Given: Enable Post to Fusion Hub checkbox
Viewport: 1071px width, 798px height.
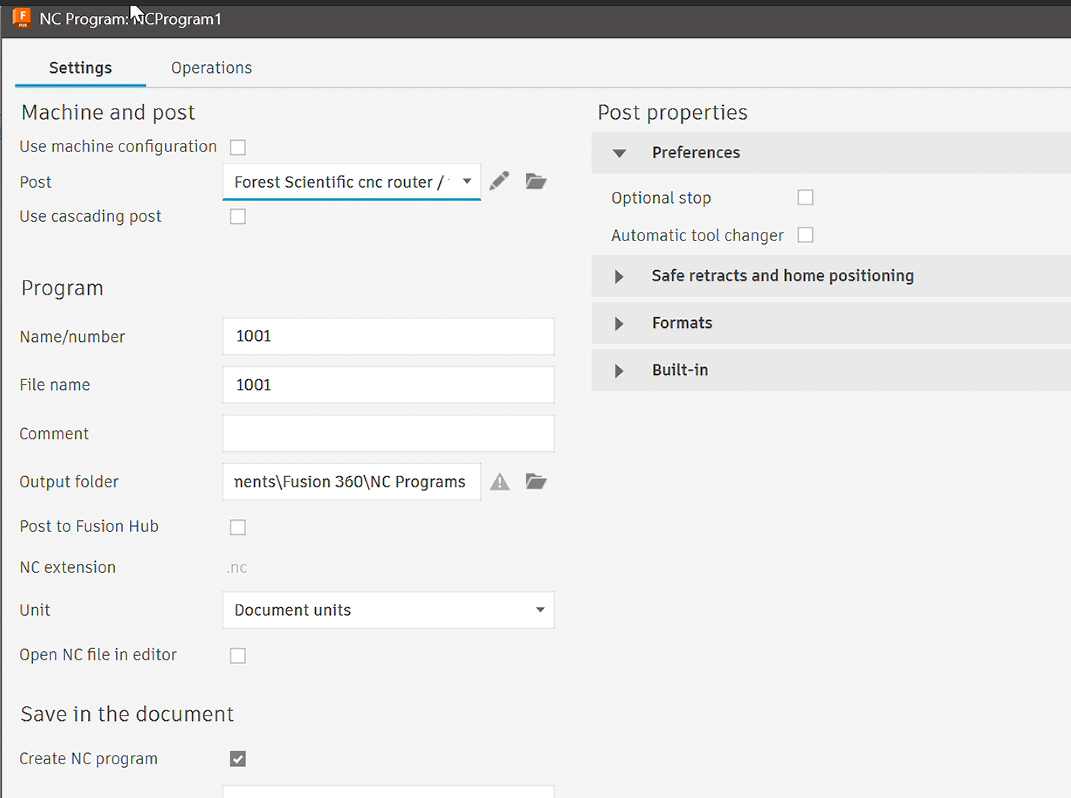Looking at the screenshot, I should click(x=238, y=527).
